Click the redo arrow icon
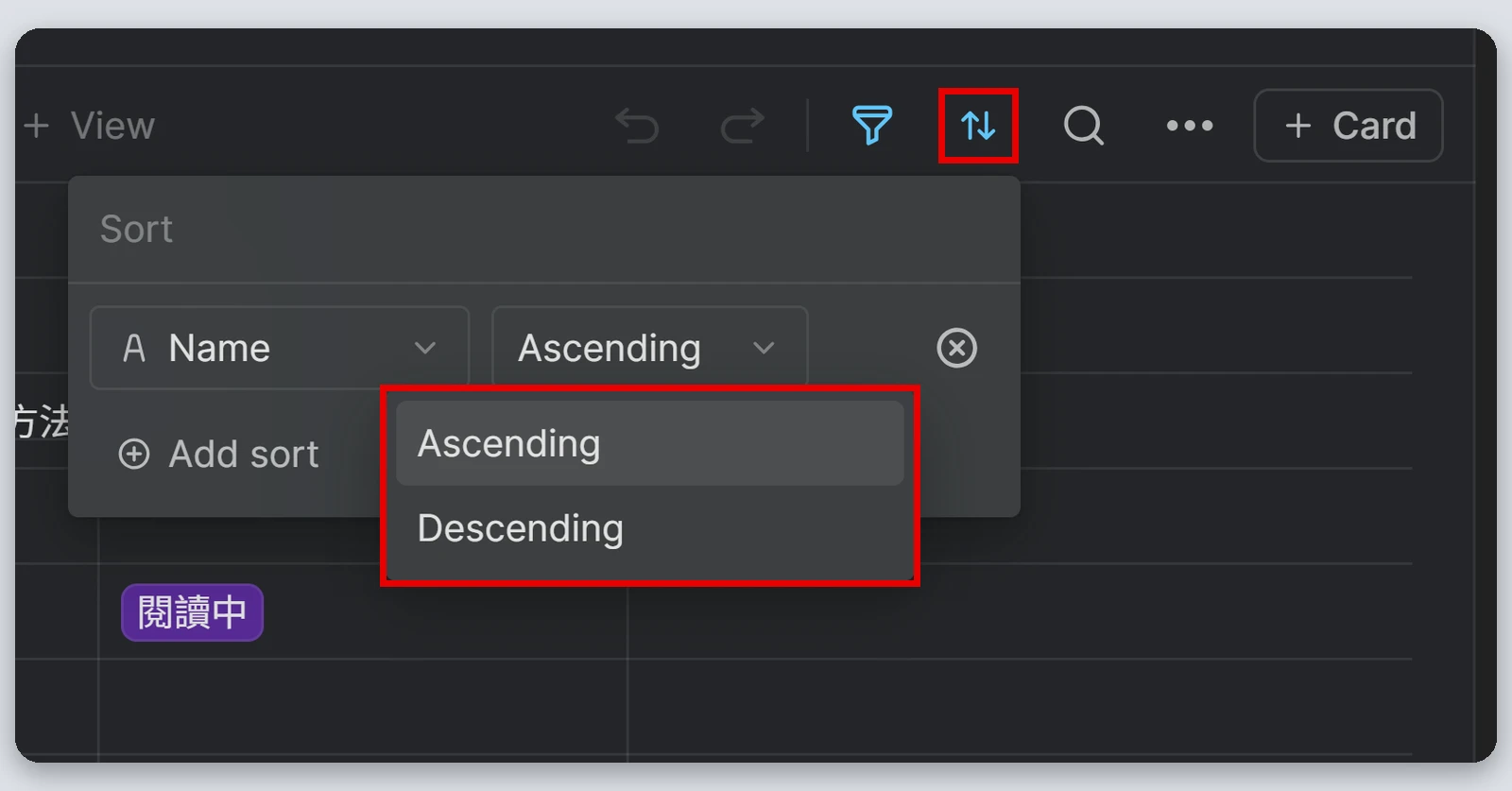 (743, 126)
